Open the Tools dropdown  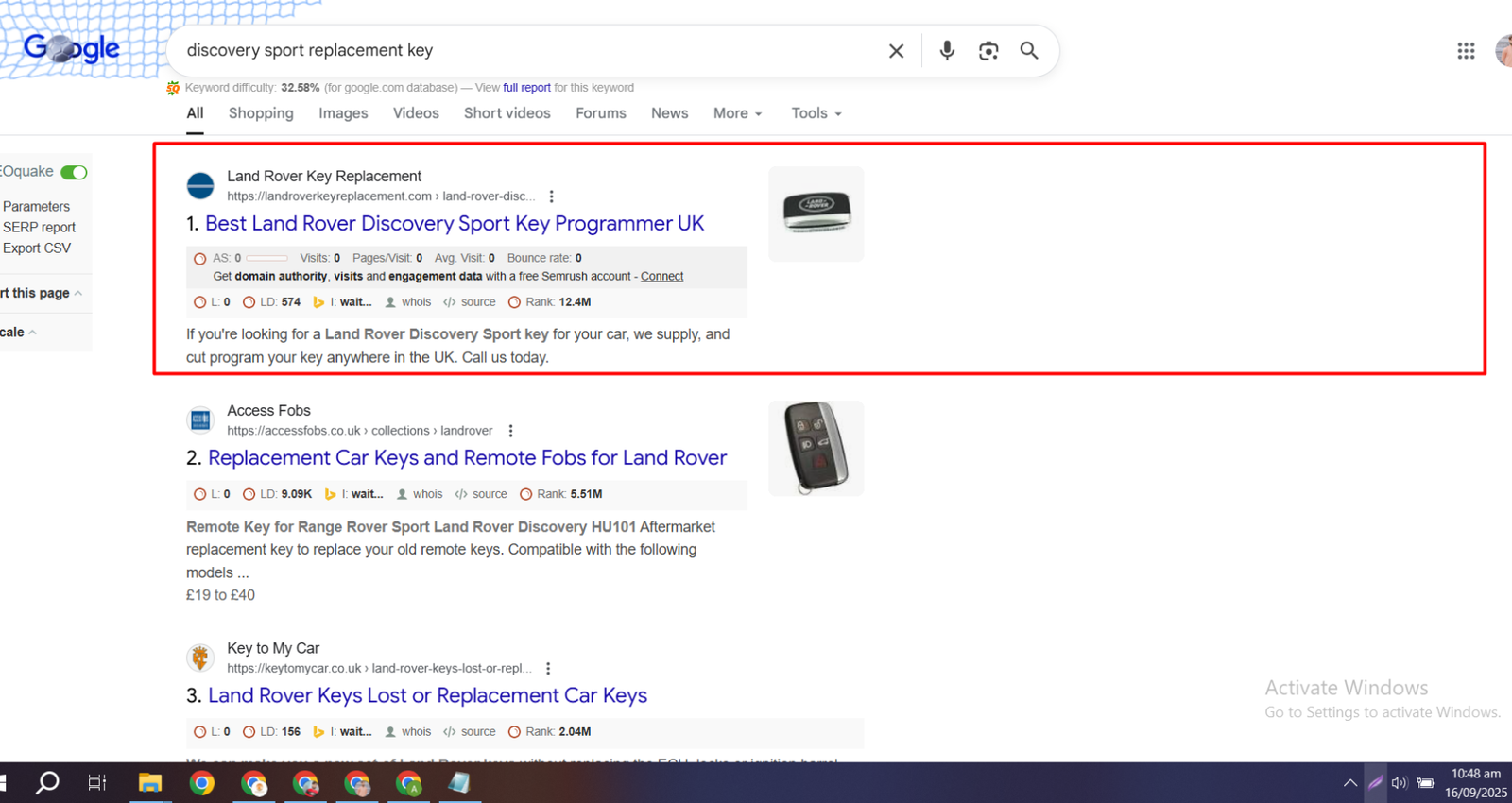point(816,113)
